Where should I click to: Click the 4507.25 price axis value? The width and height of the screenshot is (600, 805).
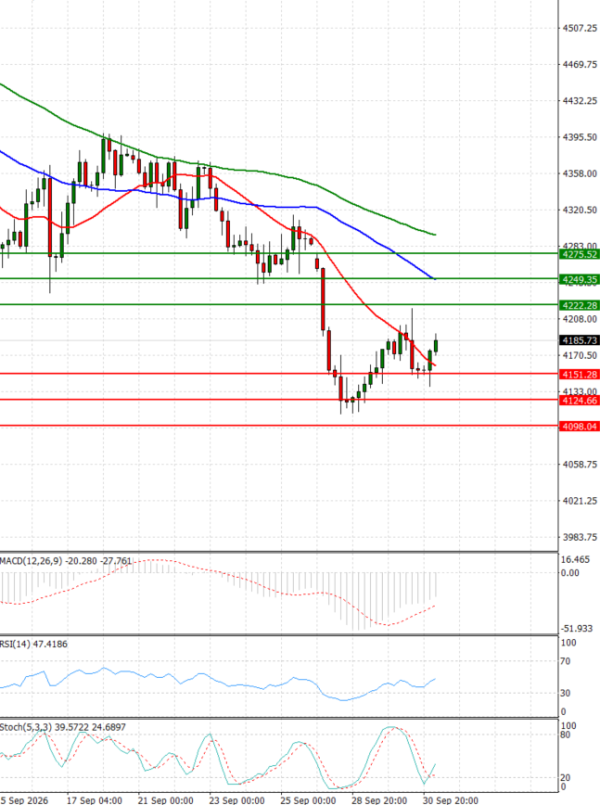tap(580, 28)
